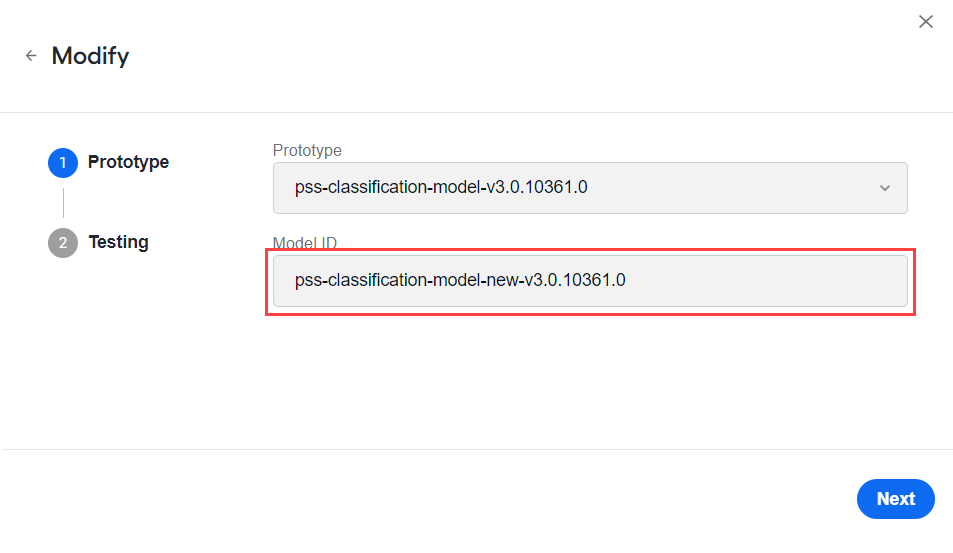Screen dimensions: 953x553
Task: Jump to the Testing step label
Action: [x=119, y=242]
